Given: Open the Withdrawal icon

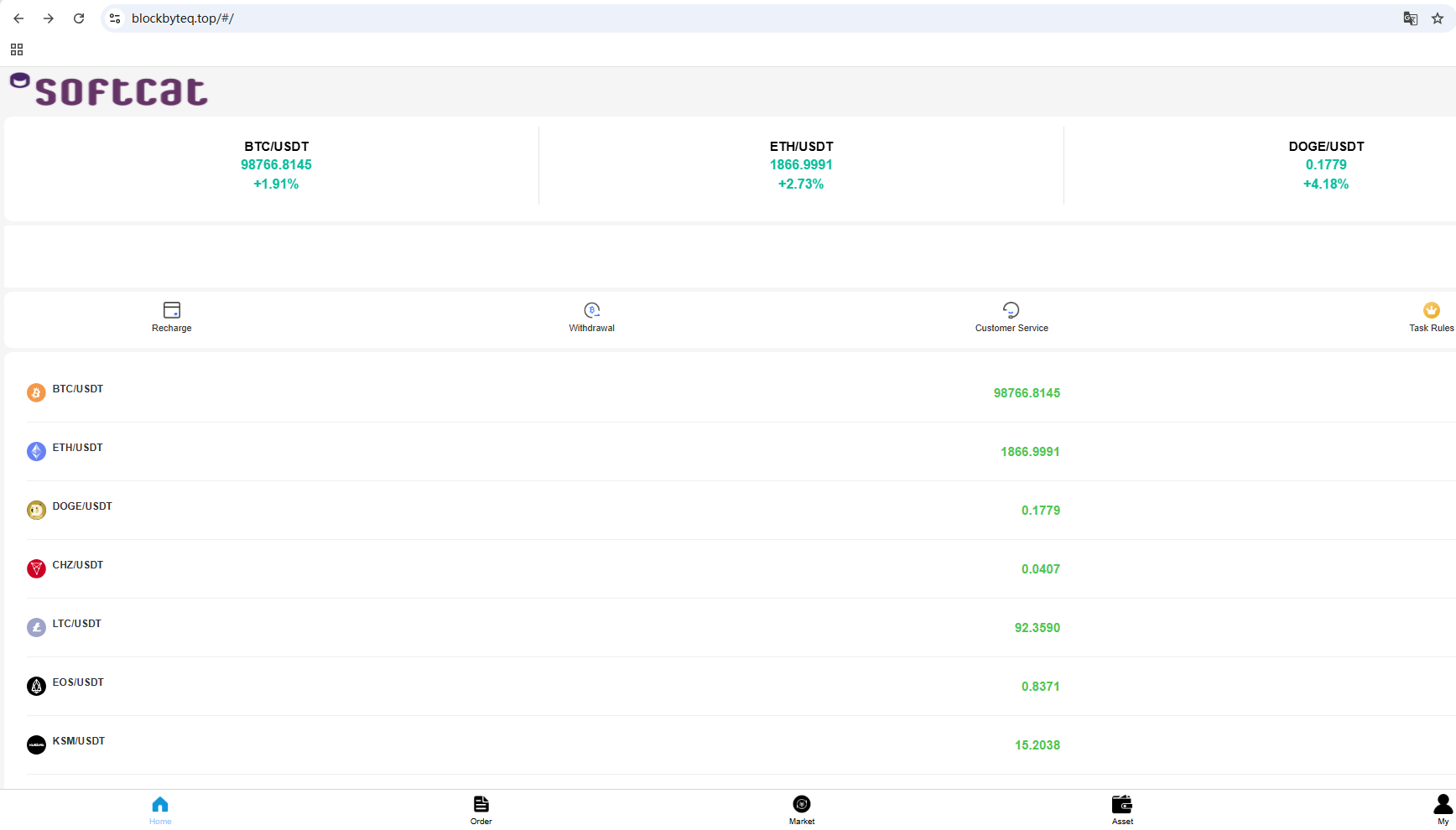Looking at the screenshot, I should [x=591, y=310].
